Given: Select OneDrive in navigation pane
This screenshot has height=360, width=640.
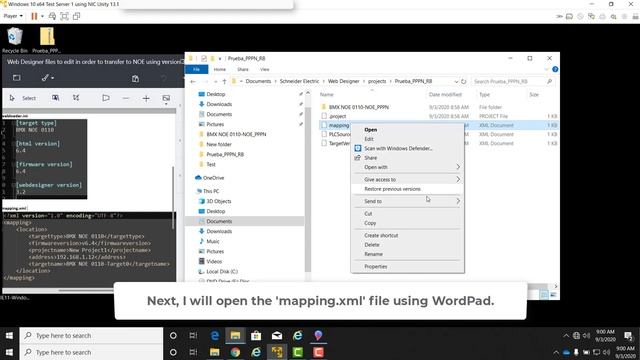Looking at the screenshot, I should point(209,178).
